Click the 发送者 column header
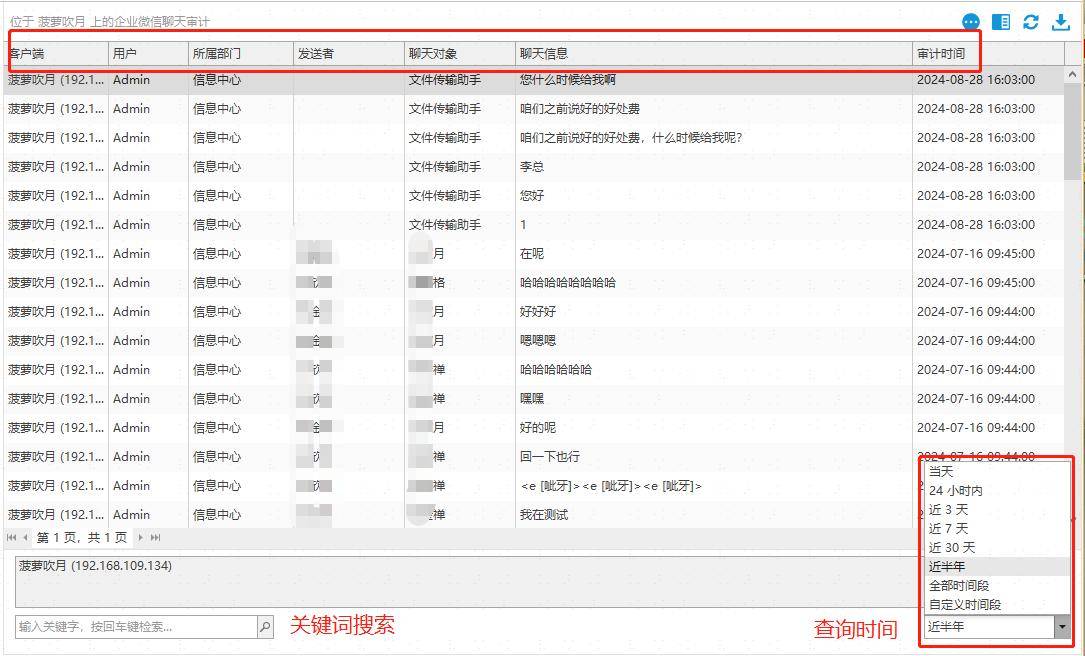Viewport: 1085px width, 656px height. click(x=315, y=53)
